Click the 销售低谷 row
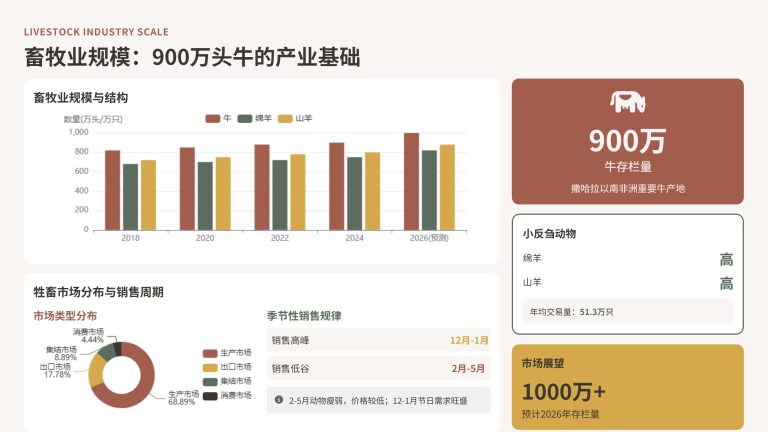 [378, 368]
